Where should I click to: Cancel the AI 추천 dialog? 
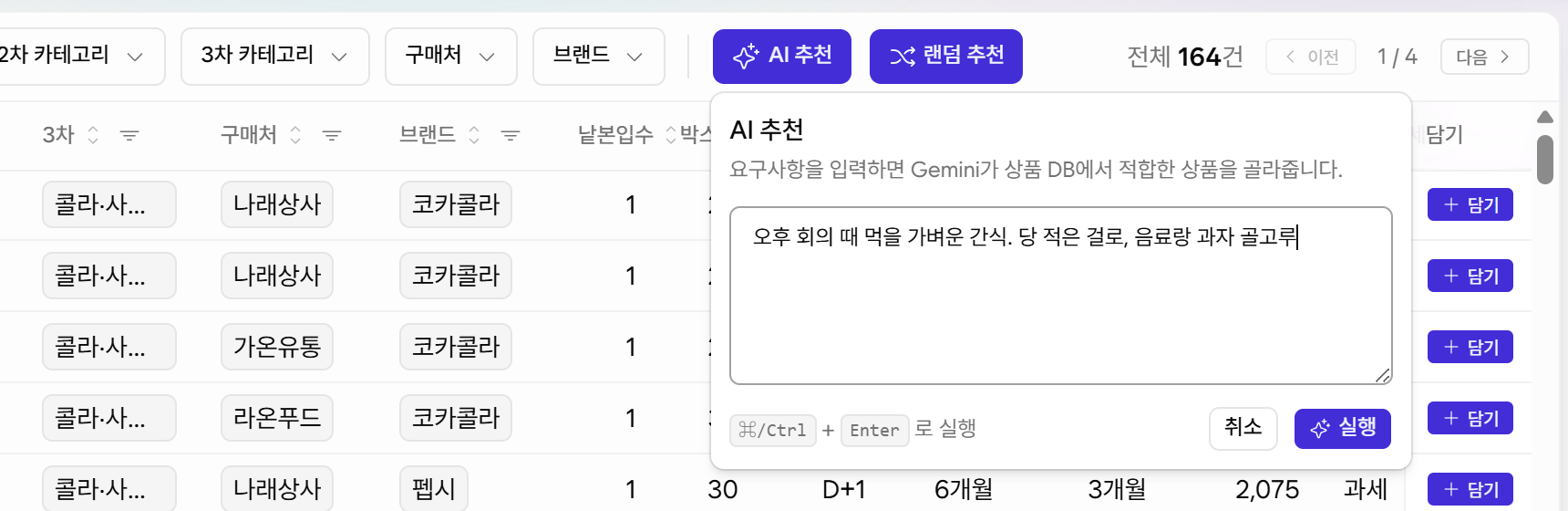(x=1243, y=428)
